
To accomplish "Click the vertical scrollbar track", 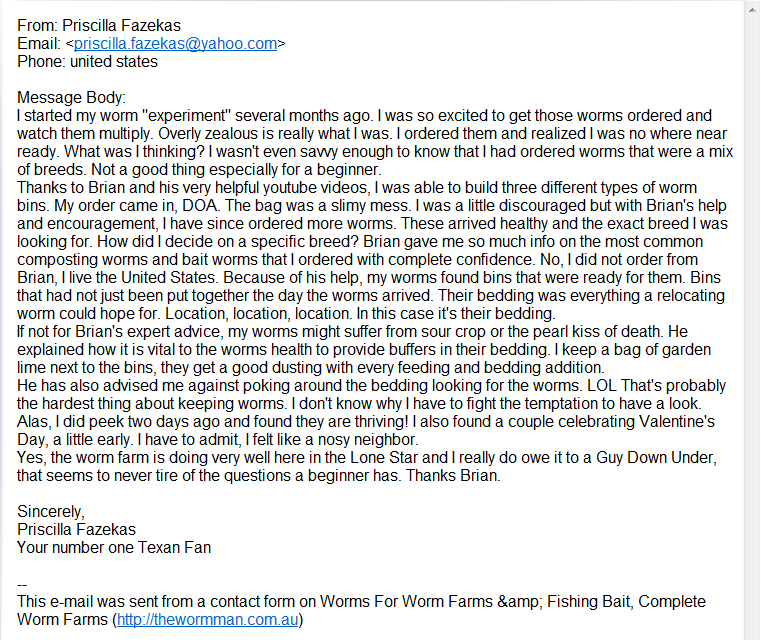I will pos(752,320).
